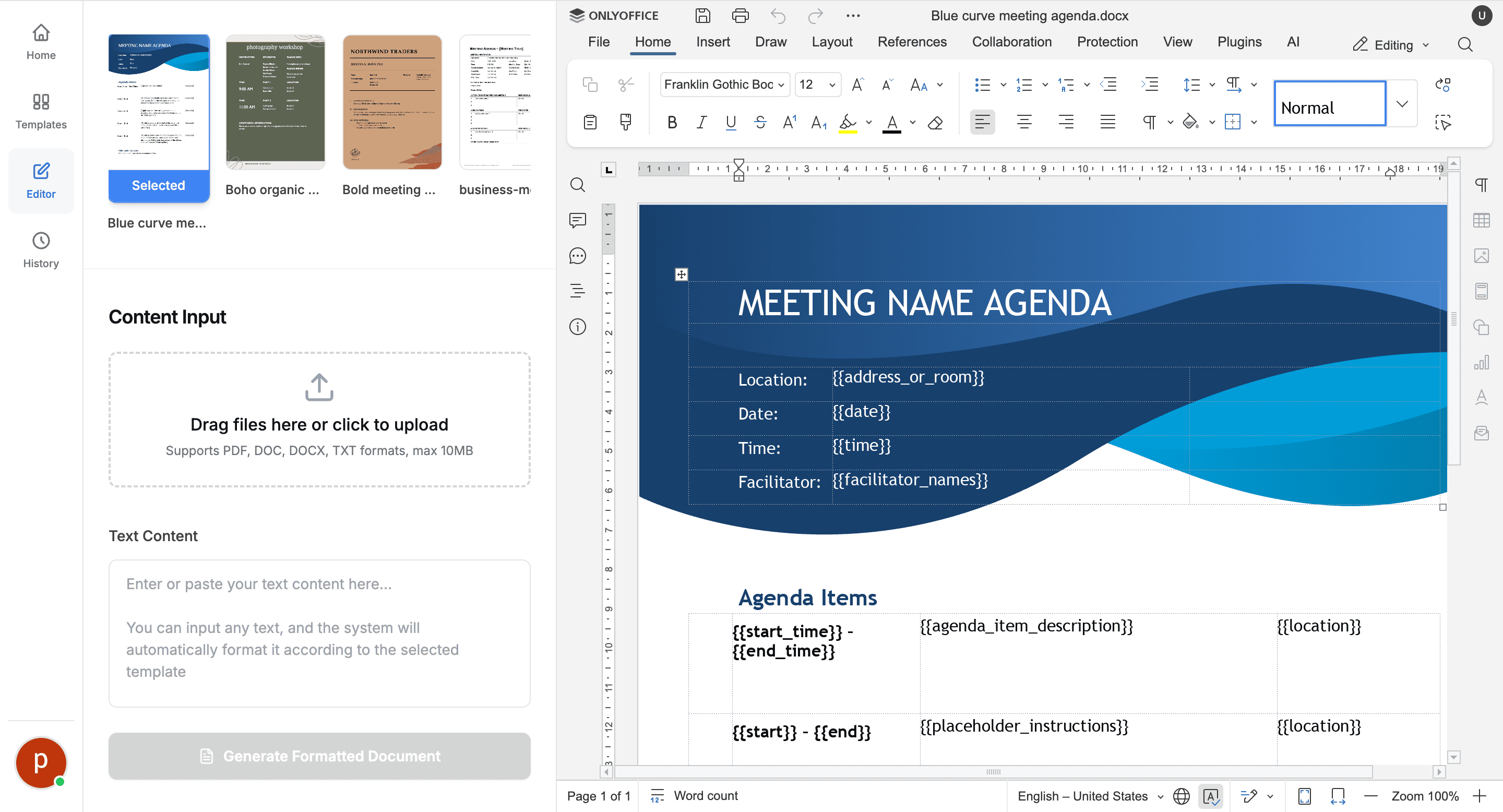Click the Save document icon

pyautogui.click(x=703, y=16)
